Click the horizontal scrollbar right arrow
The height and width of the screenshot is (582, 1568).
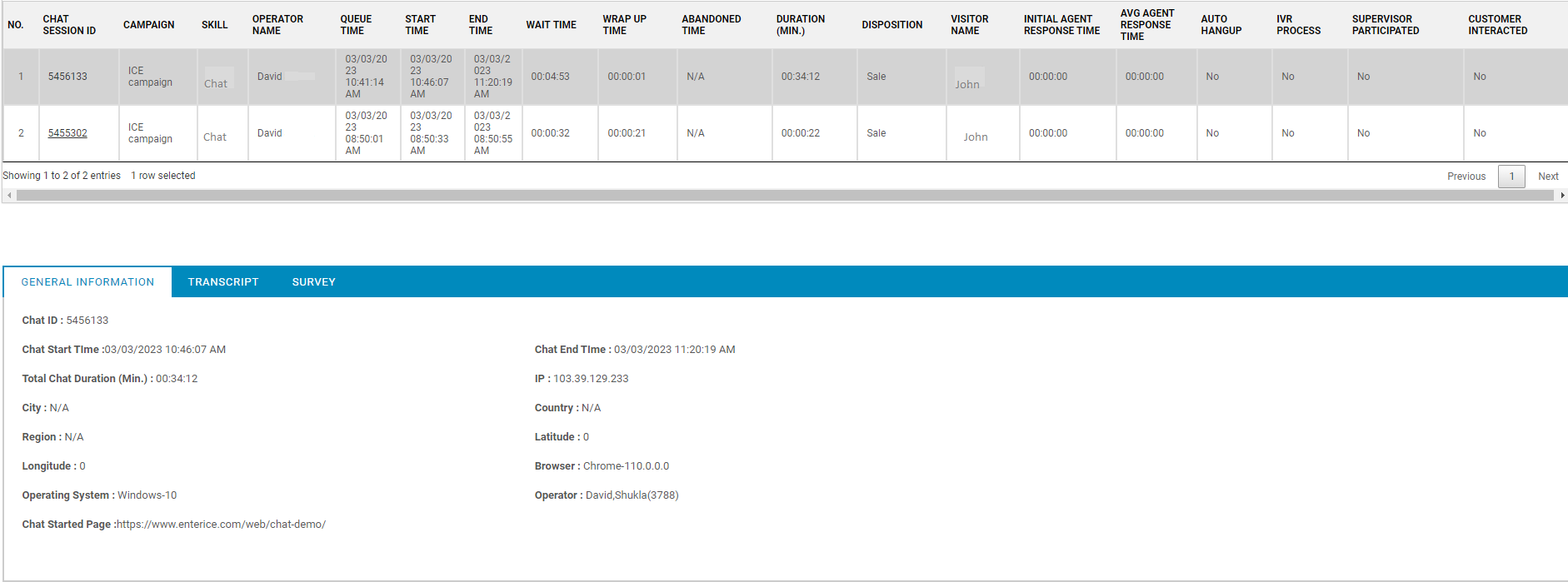coord(1561,196)
